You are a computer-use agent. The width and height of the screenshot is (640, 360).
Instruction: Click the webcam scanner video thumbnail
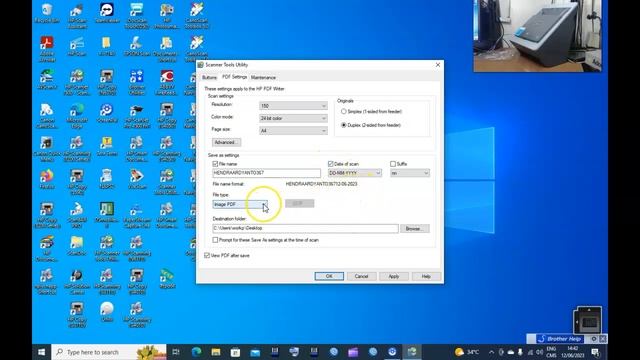point(537,36)
